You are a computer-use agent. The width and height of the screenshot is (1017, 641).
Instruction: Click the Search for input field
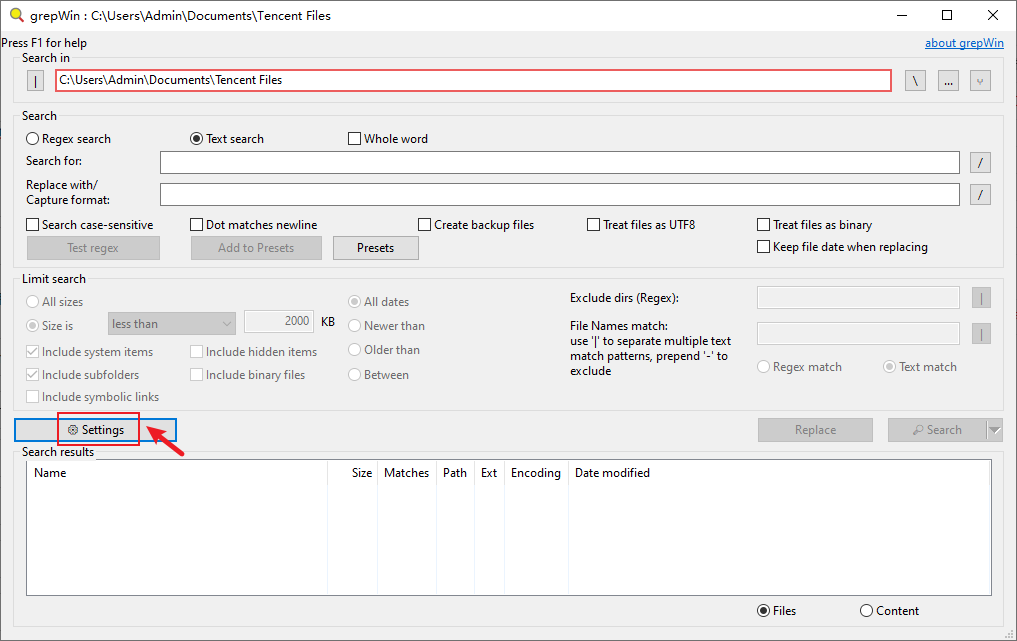point(560,162)
